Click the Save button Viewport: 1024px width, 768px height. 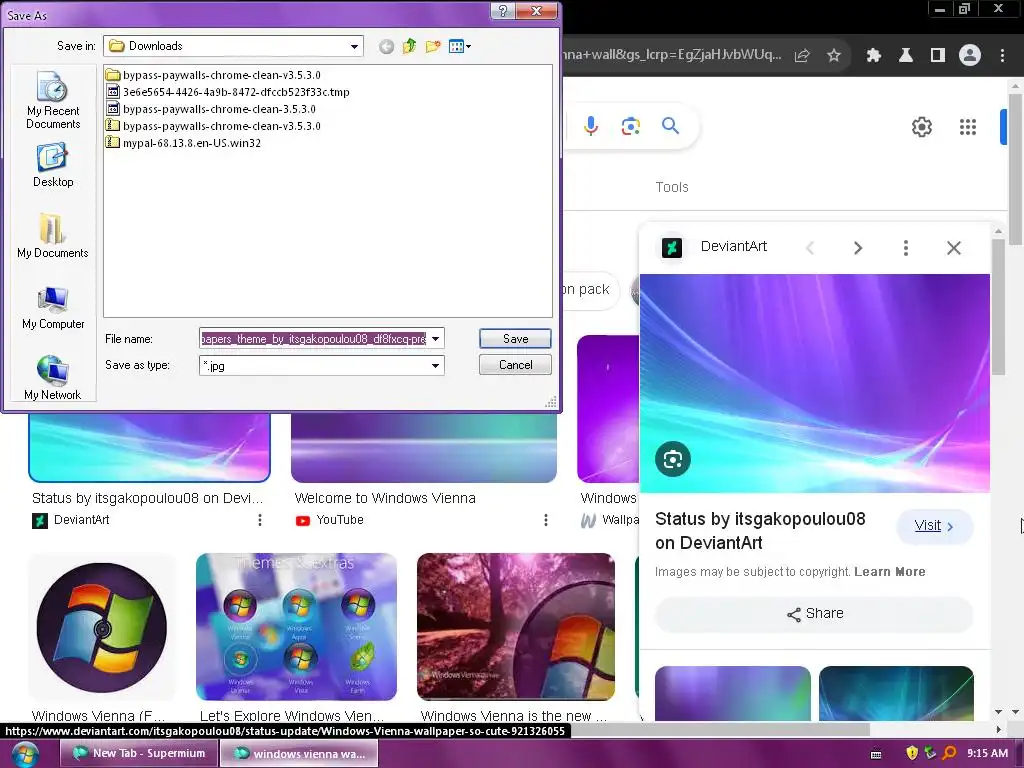[x=515, y=338]
